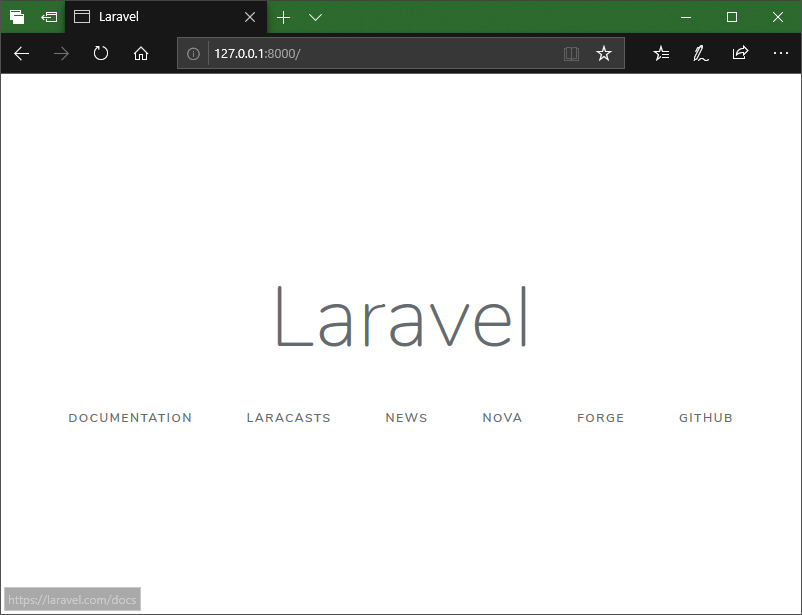The image size is (802, 615).
Task: Open Settings and more ellipsis menu
Action: click(781, 53)
